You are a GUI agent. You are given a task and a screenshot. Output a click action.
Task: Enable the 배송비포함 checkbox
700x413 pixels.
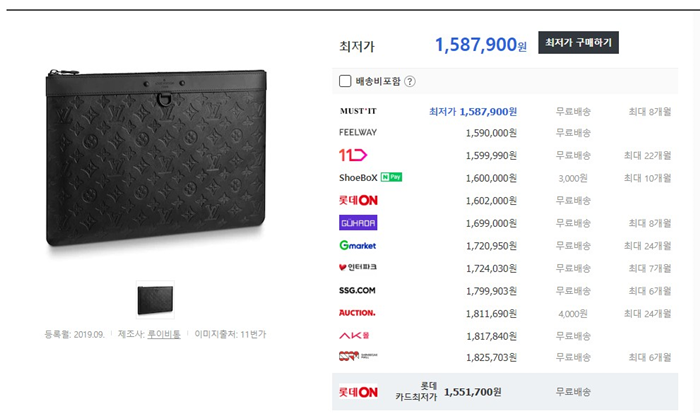(x=345, y=81)
